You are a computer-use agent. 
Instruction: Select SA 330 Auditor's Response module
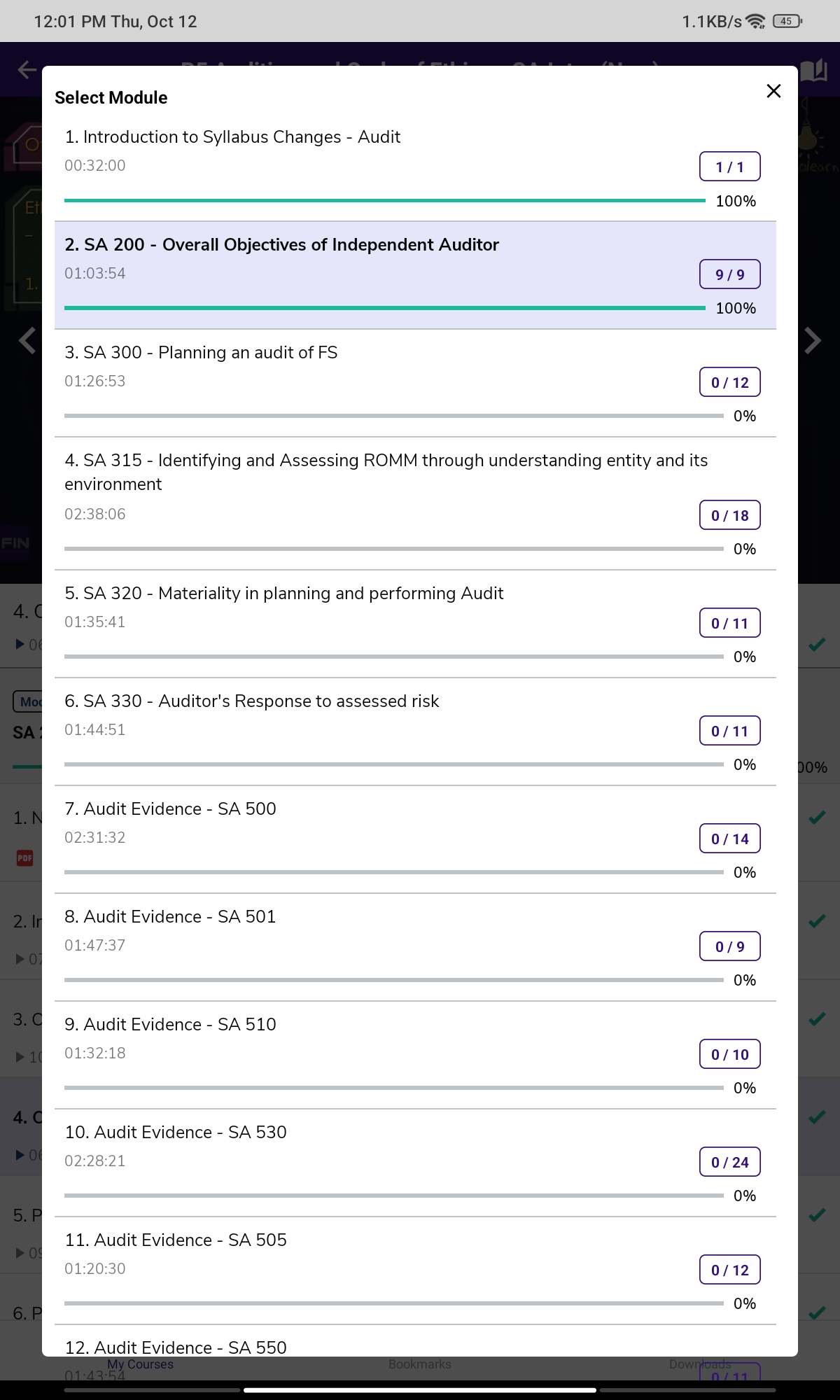click(251, 701)
